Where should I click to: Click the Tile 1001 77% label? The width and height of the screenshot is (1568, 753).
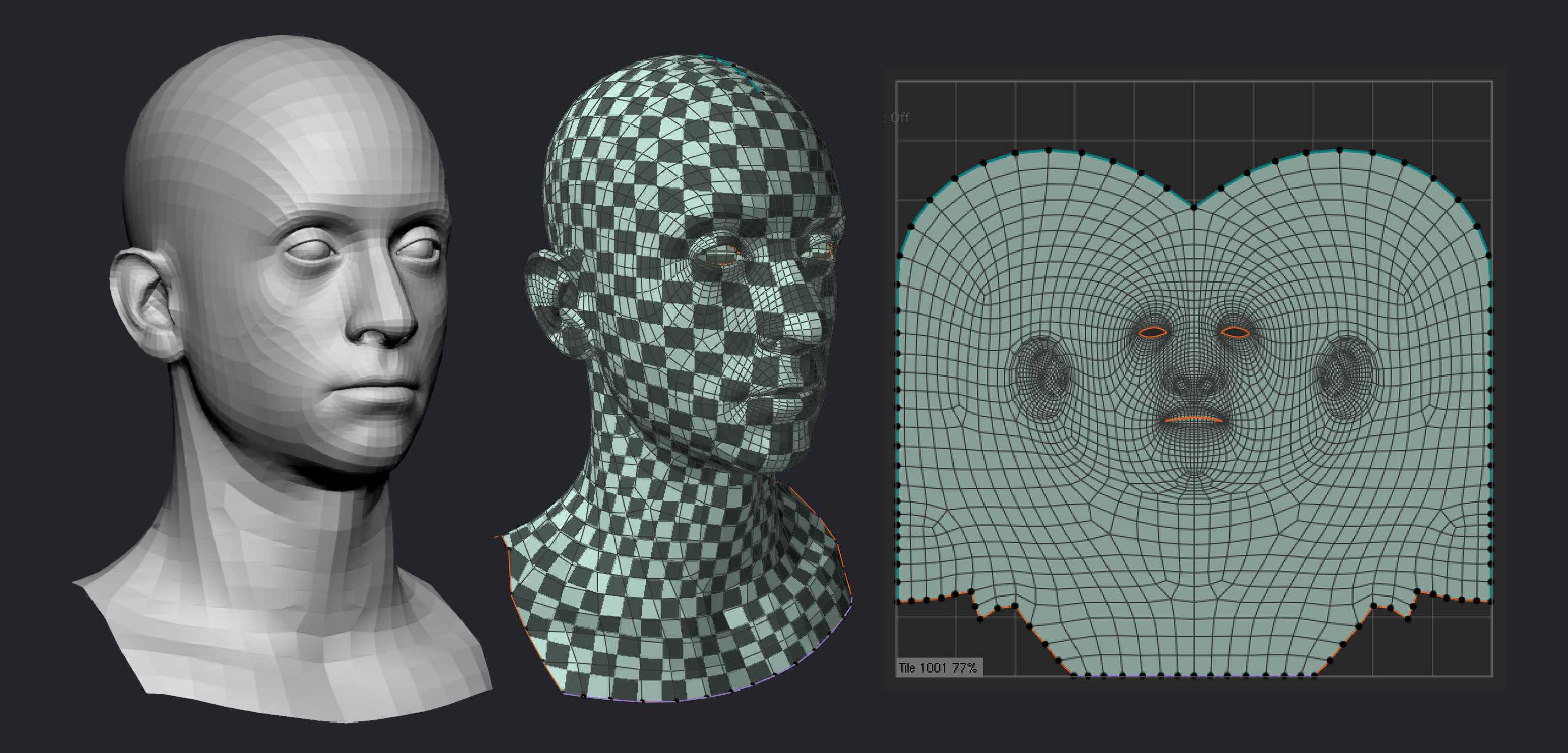click(938, 668)
